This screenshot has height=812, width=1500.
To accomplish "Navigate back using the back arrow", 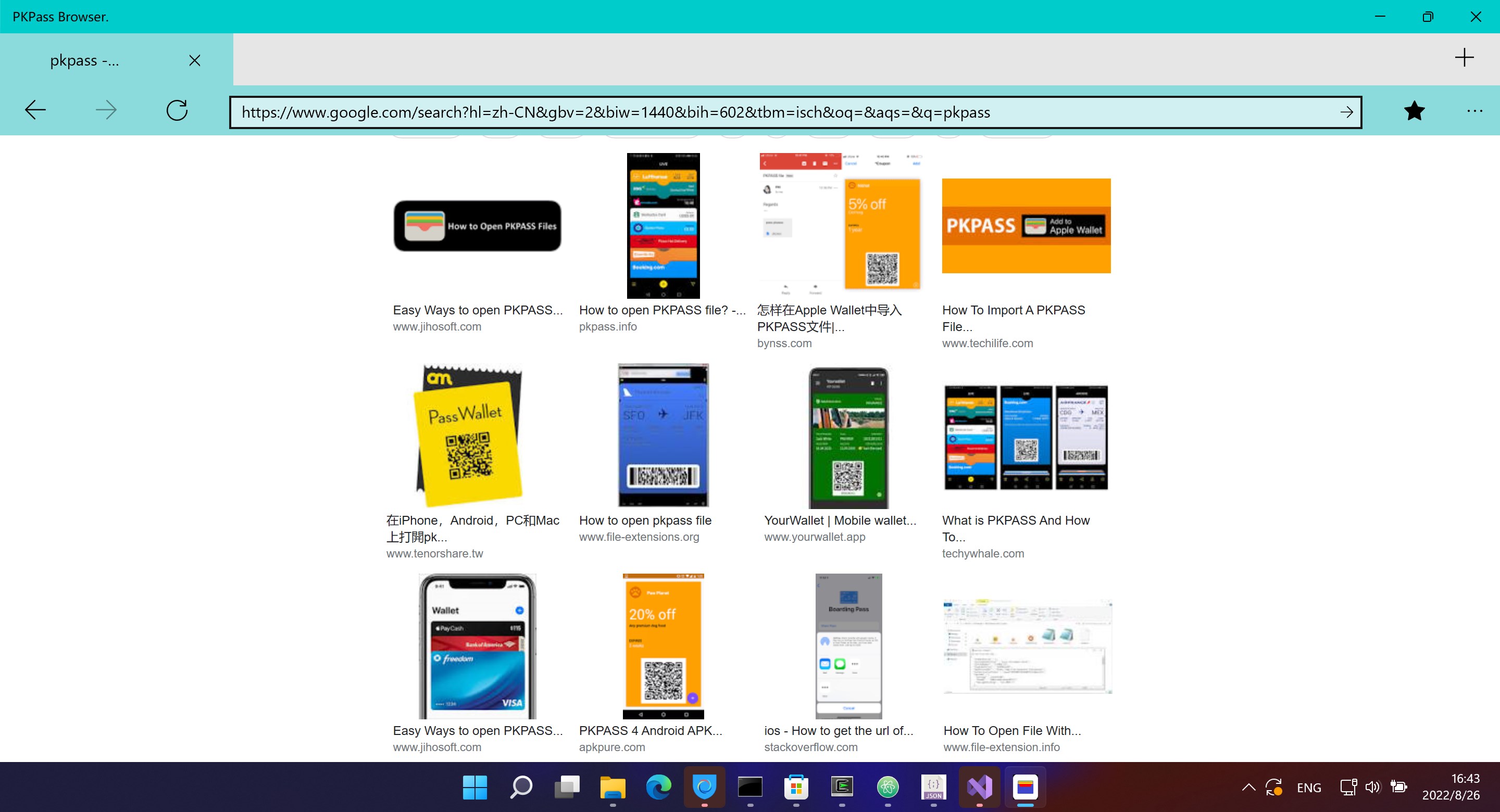I will [x=35, y=110].
